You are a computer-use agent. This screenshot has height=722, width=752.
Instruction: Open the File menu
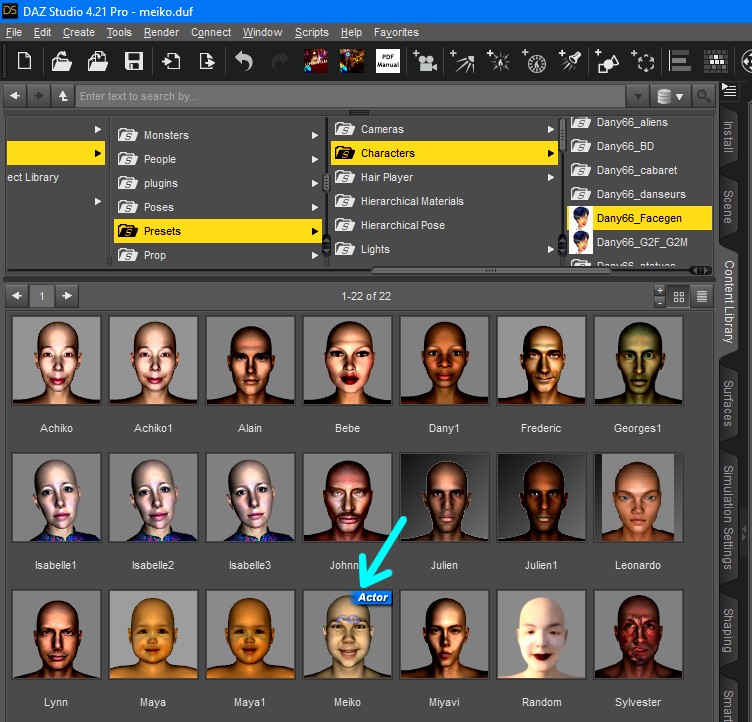coord(14,32)
